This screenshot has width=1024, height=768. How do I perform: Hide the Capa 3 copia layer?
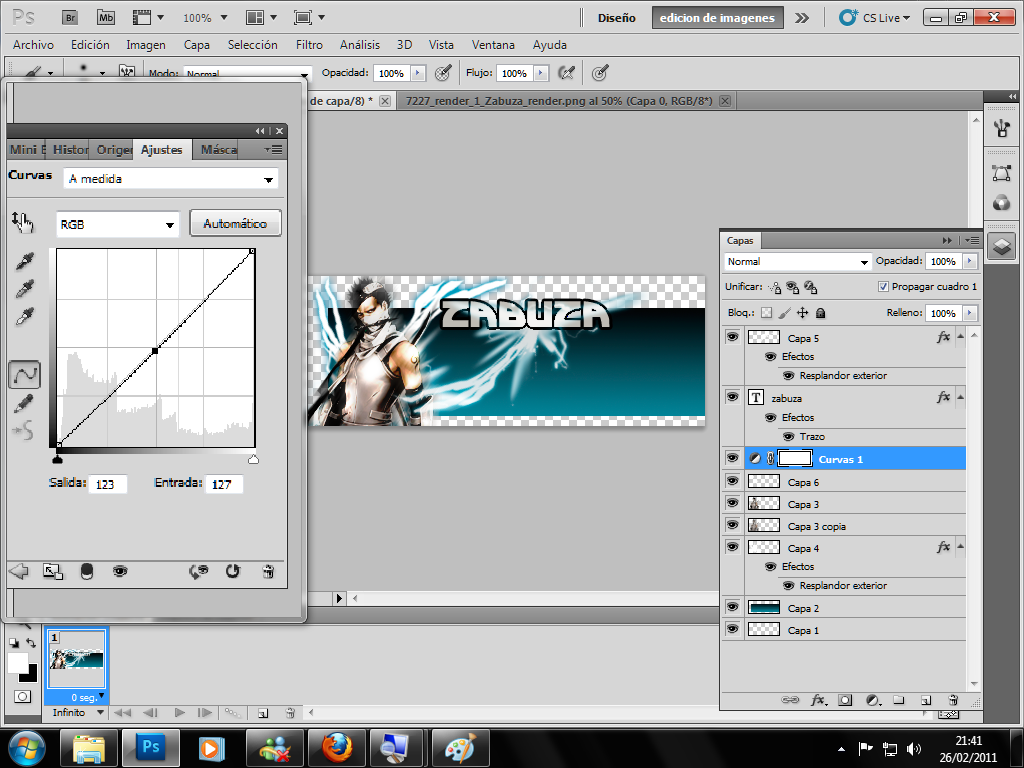pyautogui.click(x=733, y=525)
